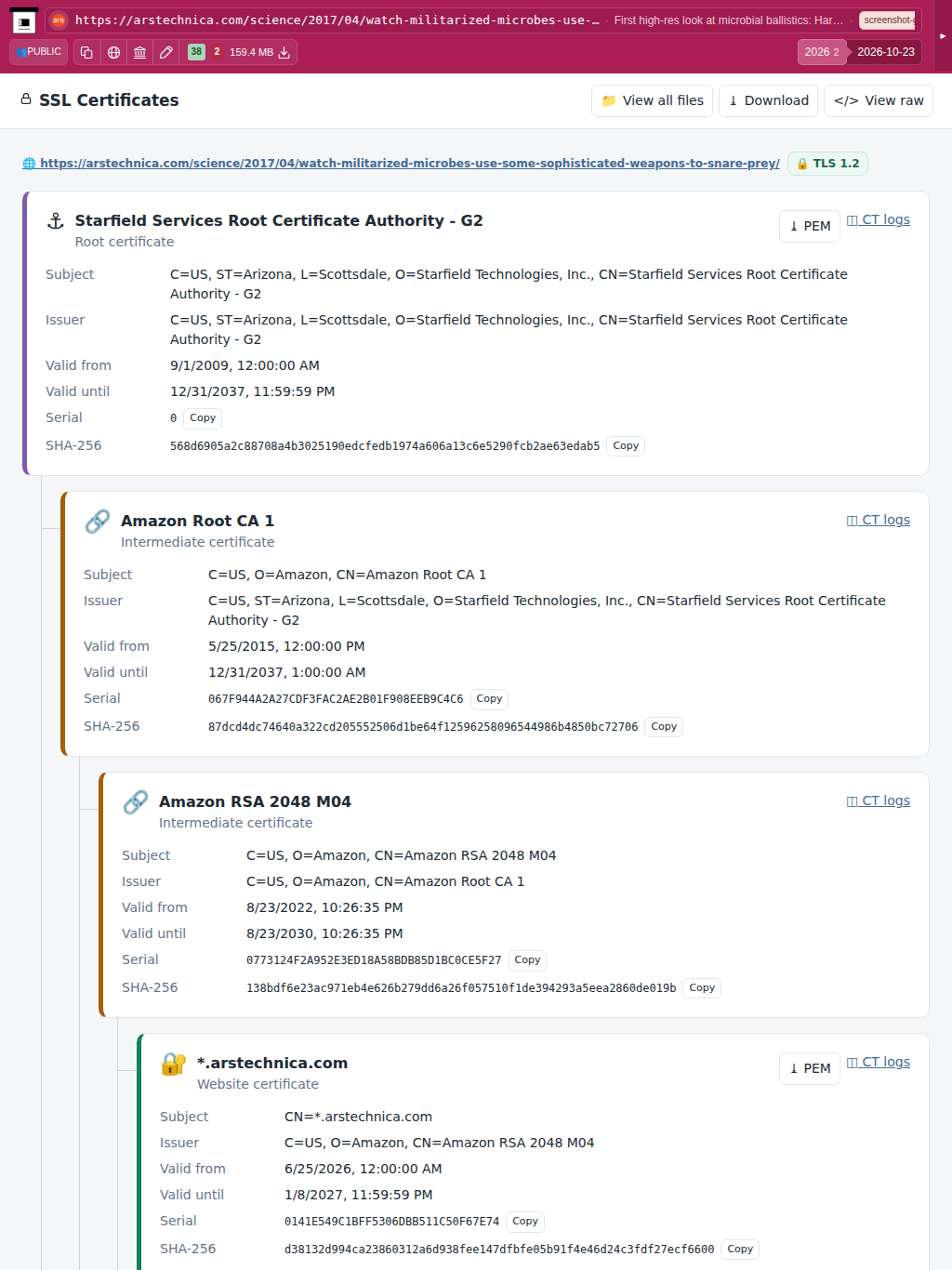Click the value "1/8/2027, 11:59:59 PM"
Screen dimensions: 952x1270
tap(359, 1196)
